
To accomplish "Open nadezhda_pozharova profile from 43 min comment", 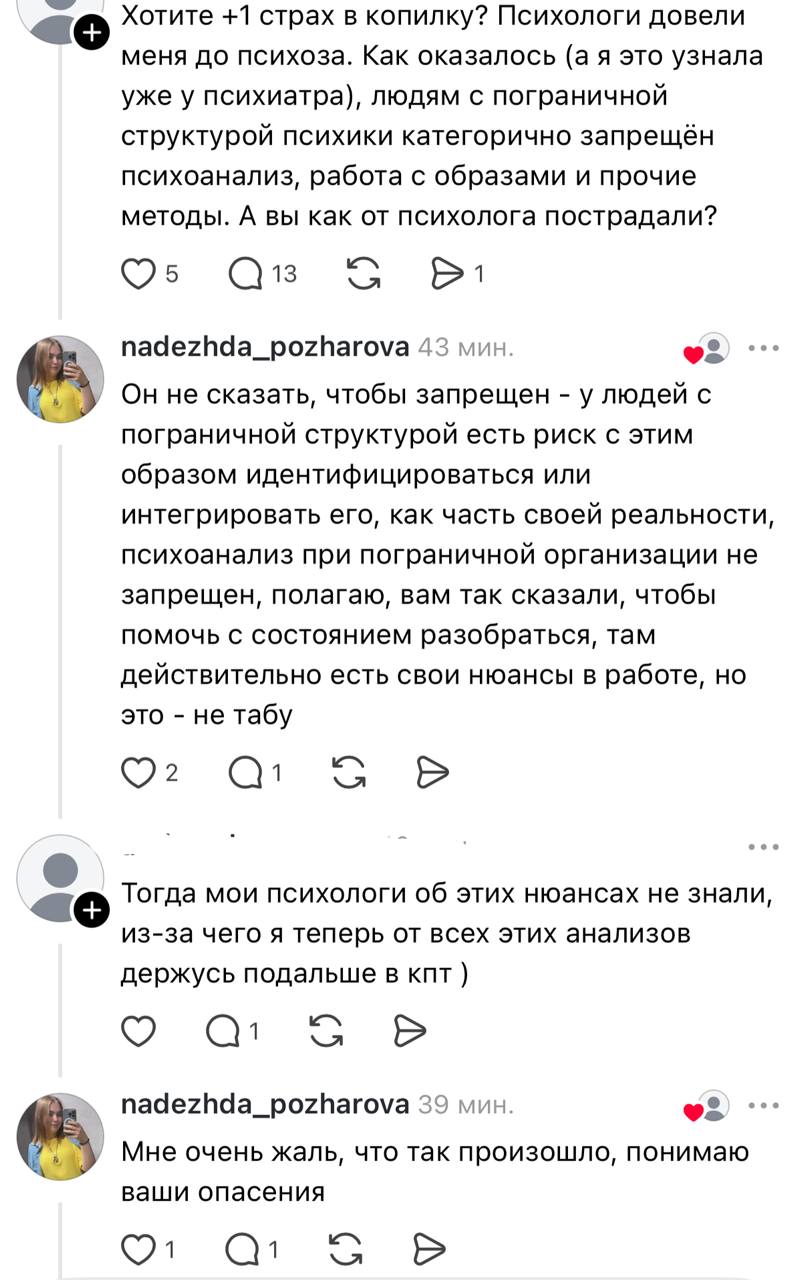I will (264, 348).
